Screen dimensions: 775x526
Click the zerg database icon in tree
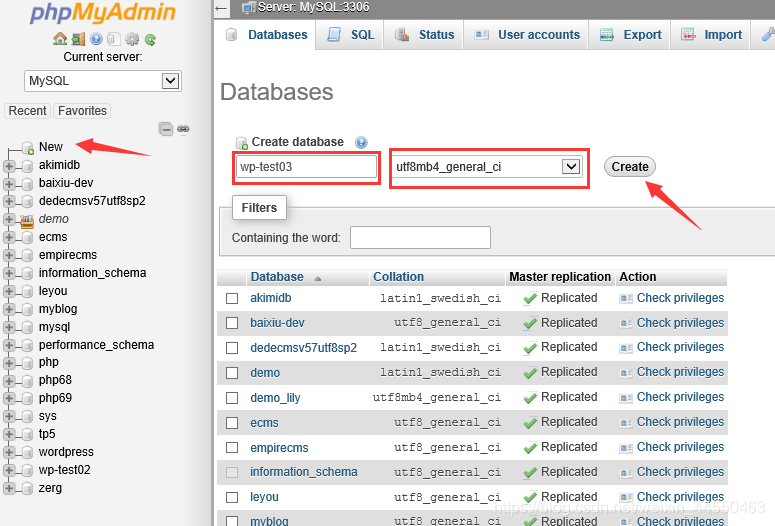[27, 488]
